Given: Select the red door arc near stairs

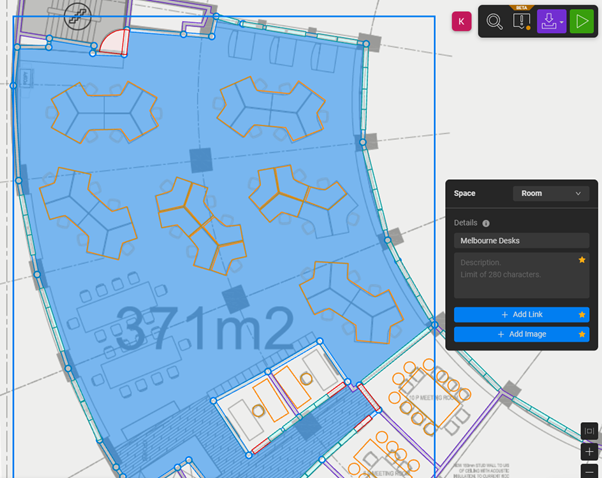Looking at the screenshot, I should (x=113, y=42).
